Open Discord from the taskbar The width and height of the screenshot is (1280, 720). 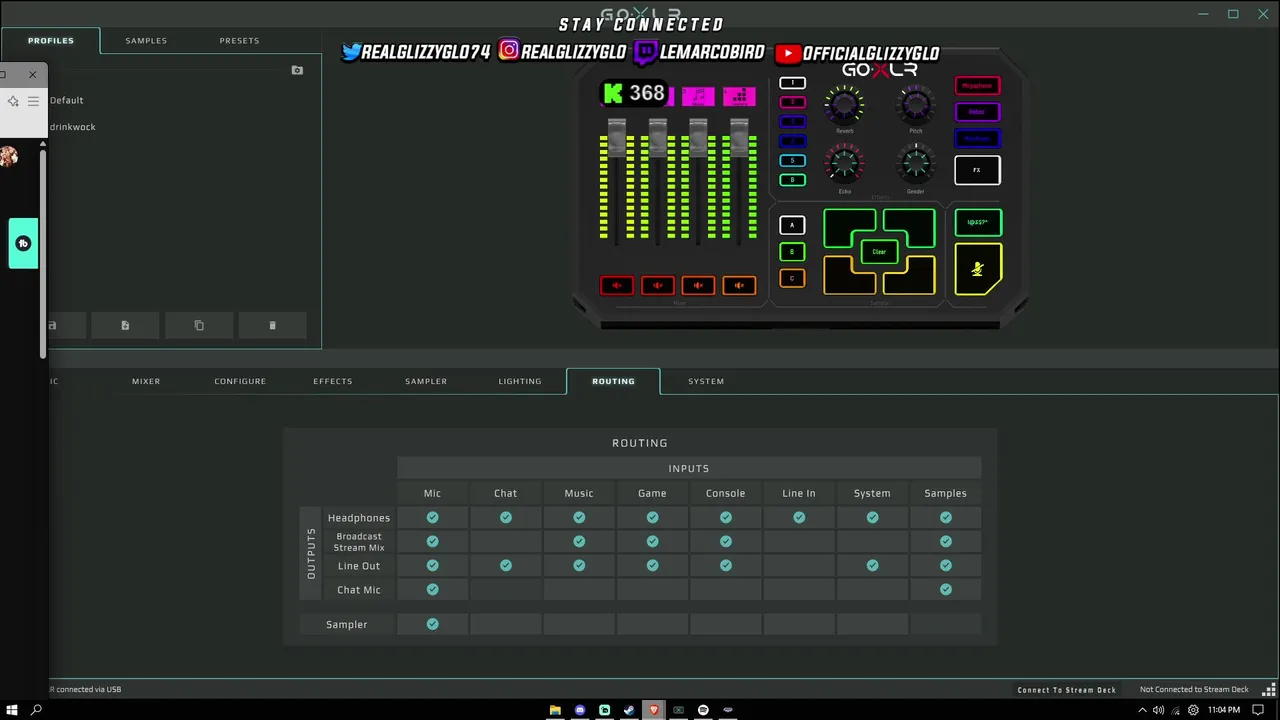click(580, 710)
